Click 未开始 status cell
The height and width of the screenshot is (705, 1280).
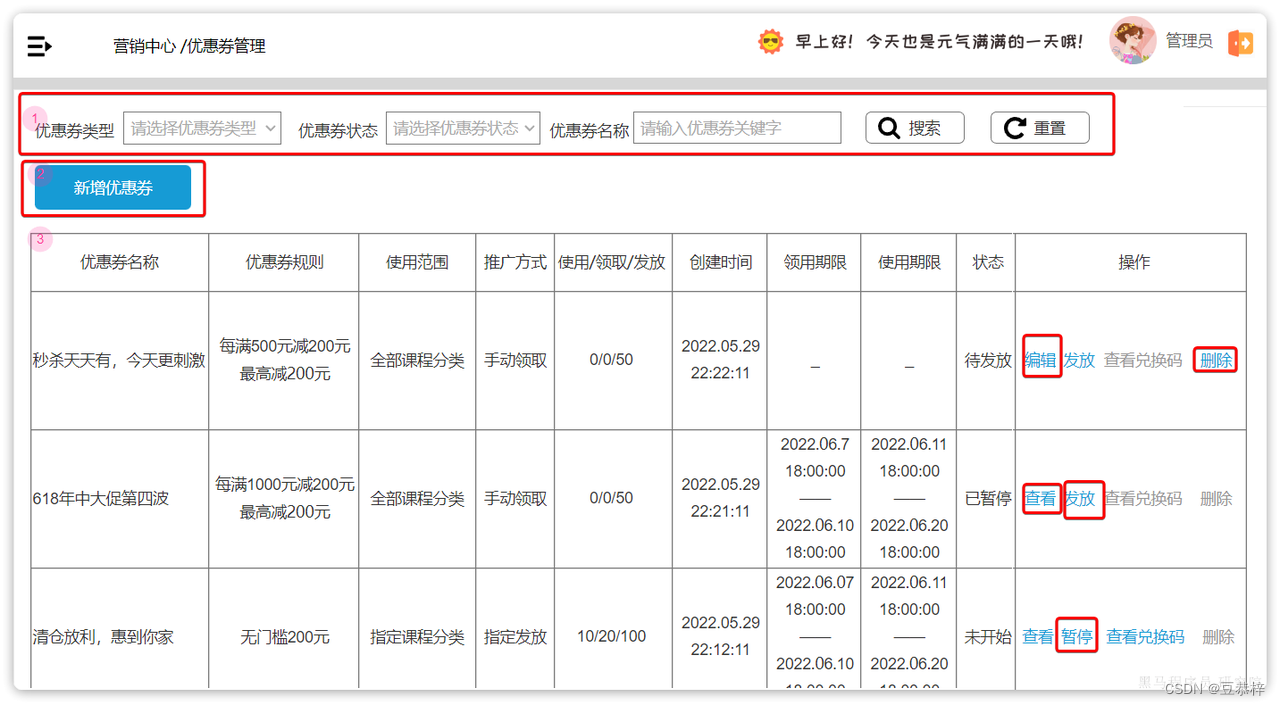[988, 636]
